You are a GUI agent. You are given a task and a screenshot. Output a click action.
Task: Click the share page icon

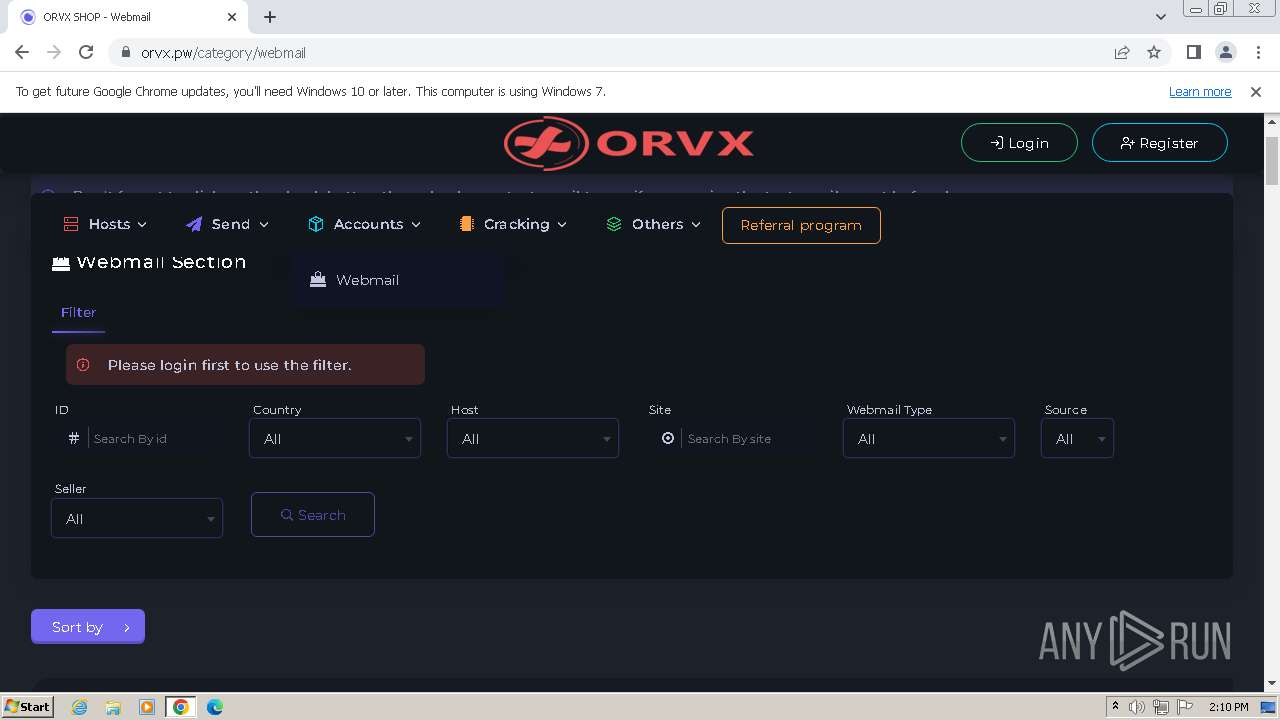coord(1122,52)
